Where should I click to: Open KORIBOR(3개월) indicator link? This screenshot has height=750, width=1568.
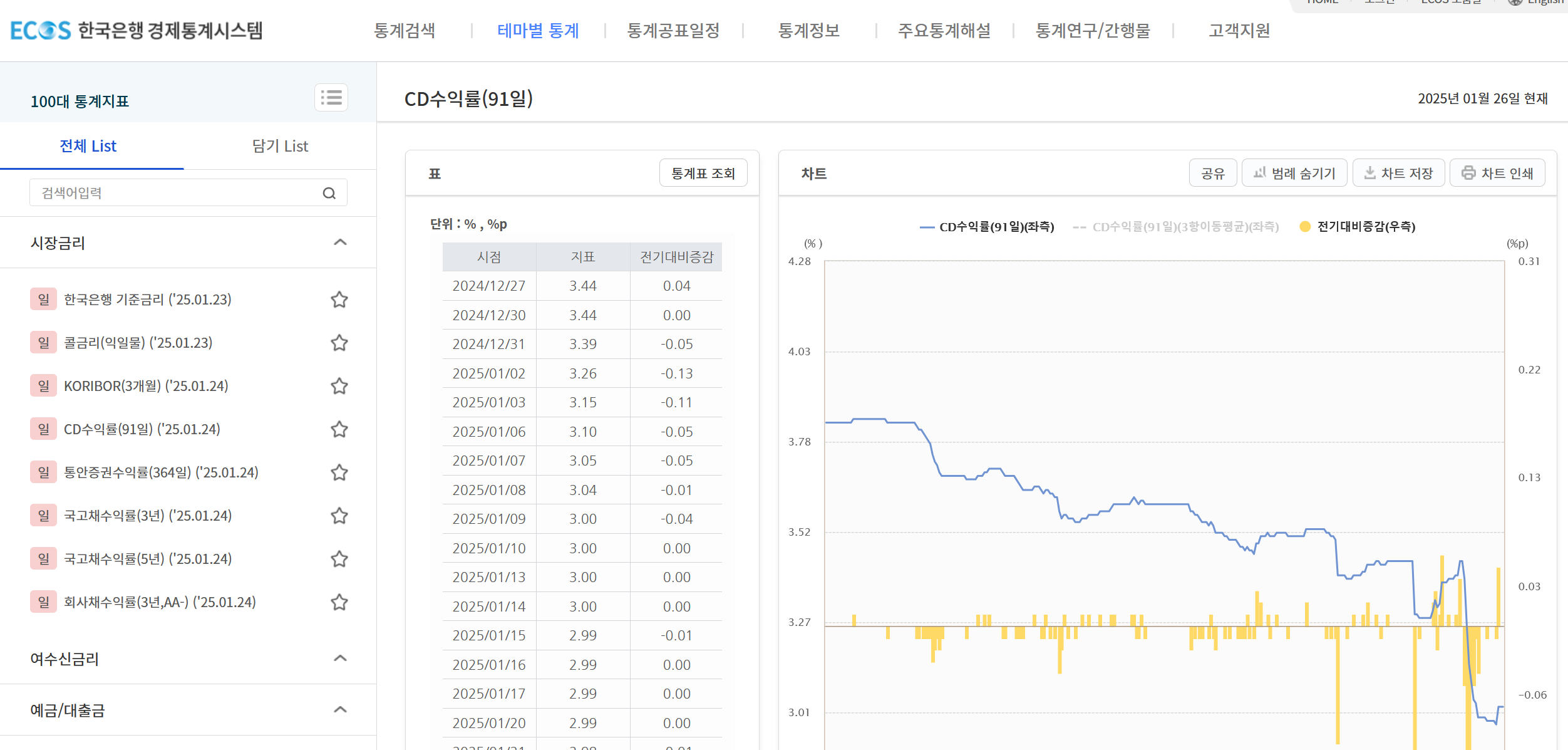coord(146,386)
